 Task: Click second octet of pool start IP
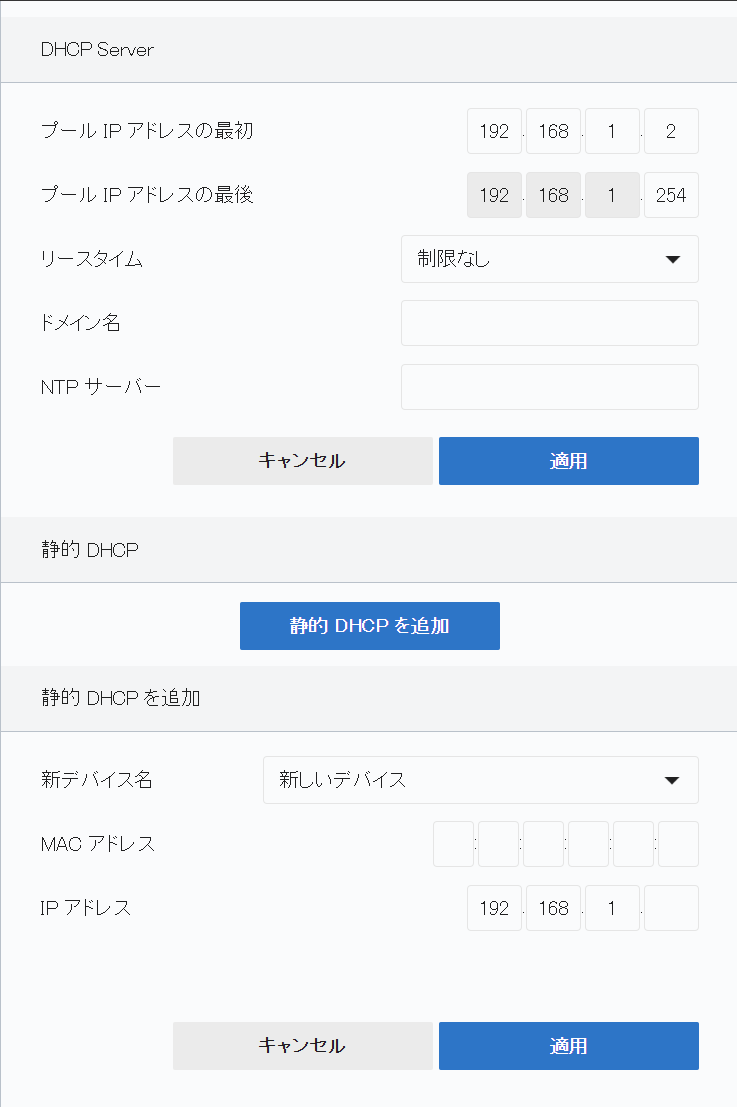click(x=553, y=132)
